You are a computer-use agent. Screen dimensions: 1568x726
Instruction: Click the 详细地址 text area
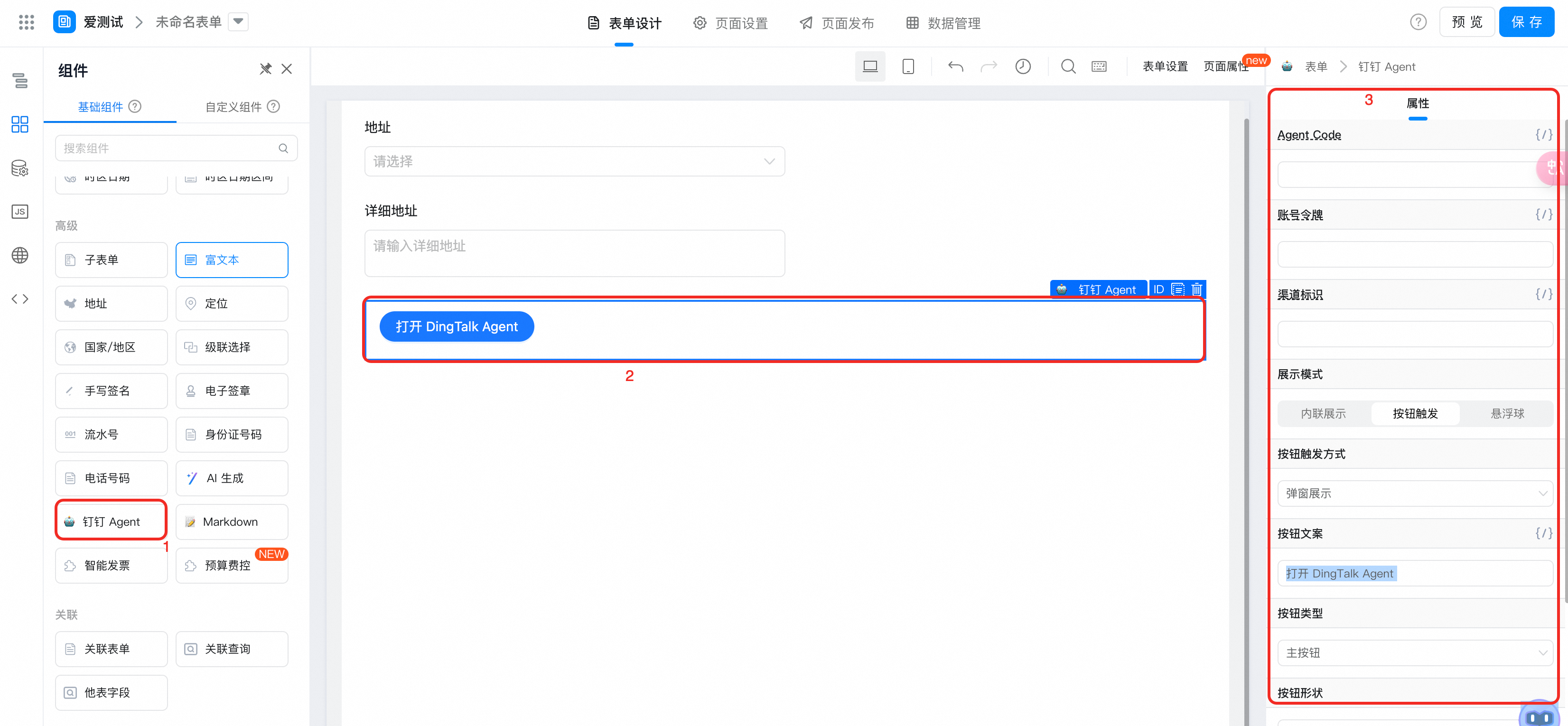coord(575,253)
